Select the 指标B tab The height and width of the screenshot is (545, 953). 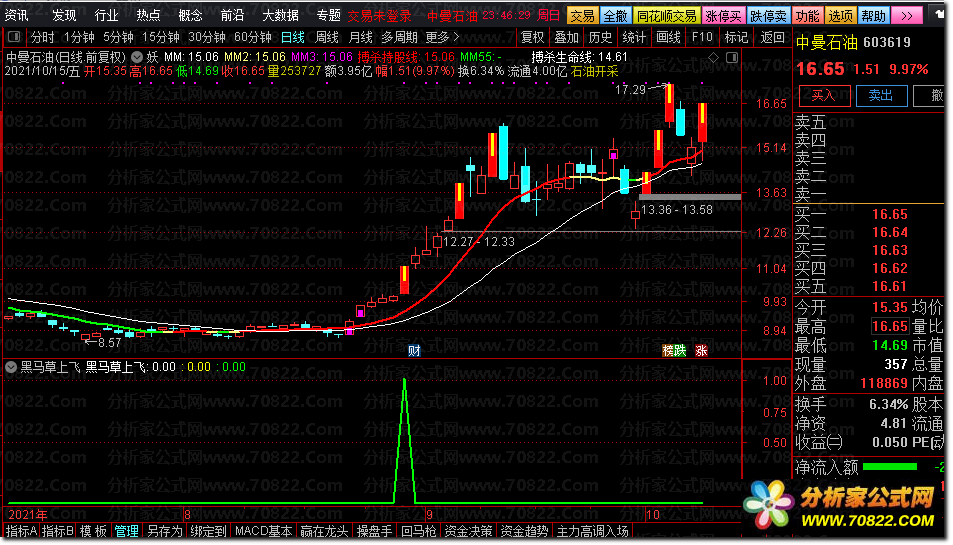58,531
